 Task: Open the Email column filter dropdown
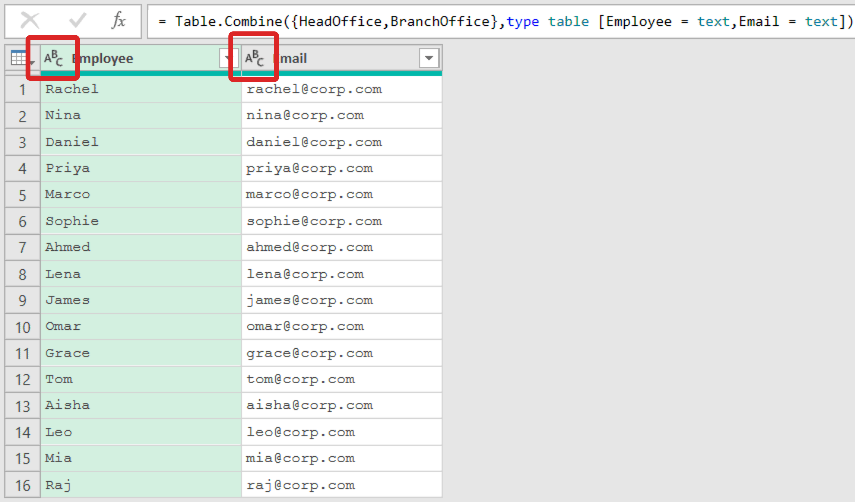click(429, 58)
